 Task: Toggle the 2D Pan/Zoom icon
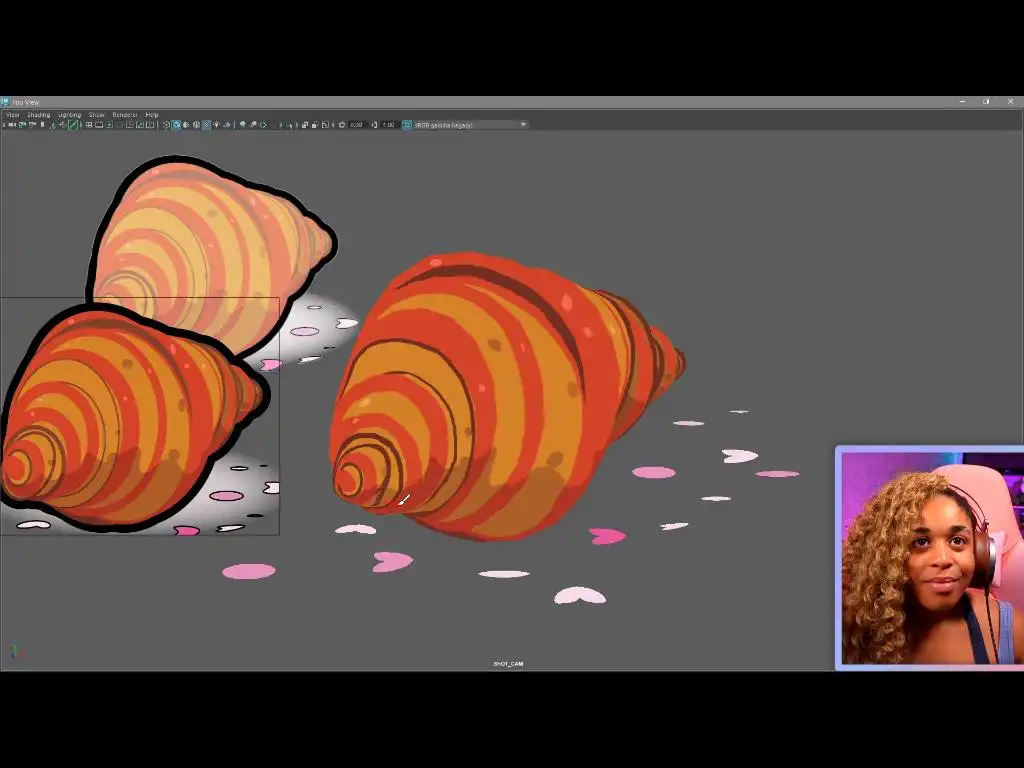tap(63, 124)
